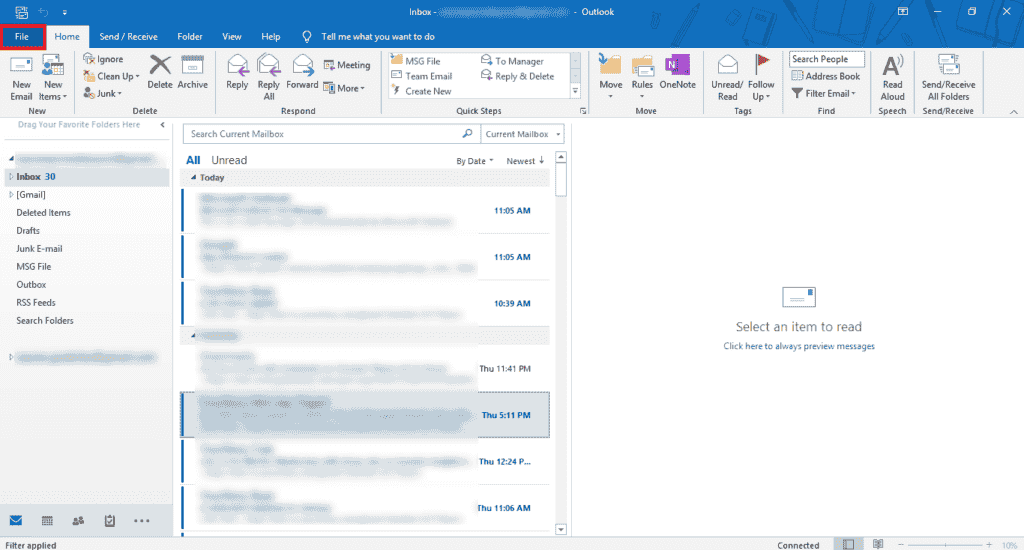1024x550 pixels.
Task: Open the File tab
Action: [x=22, y=36]
